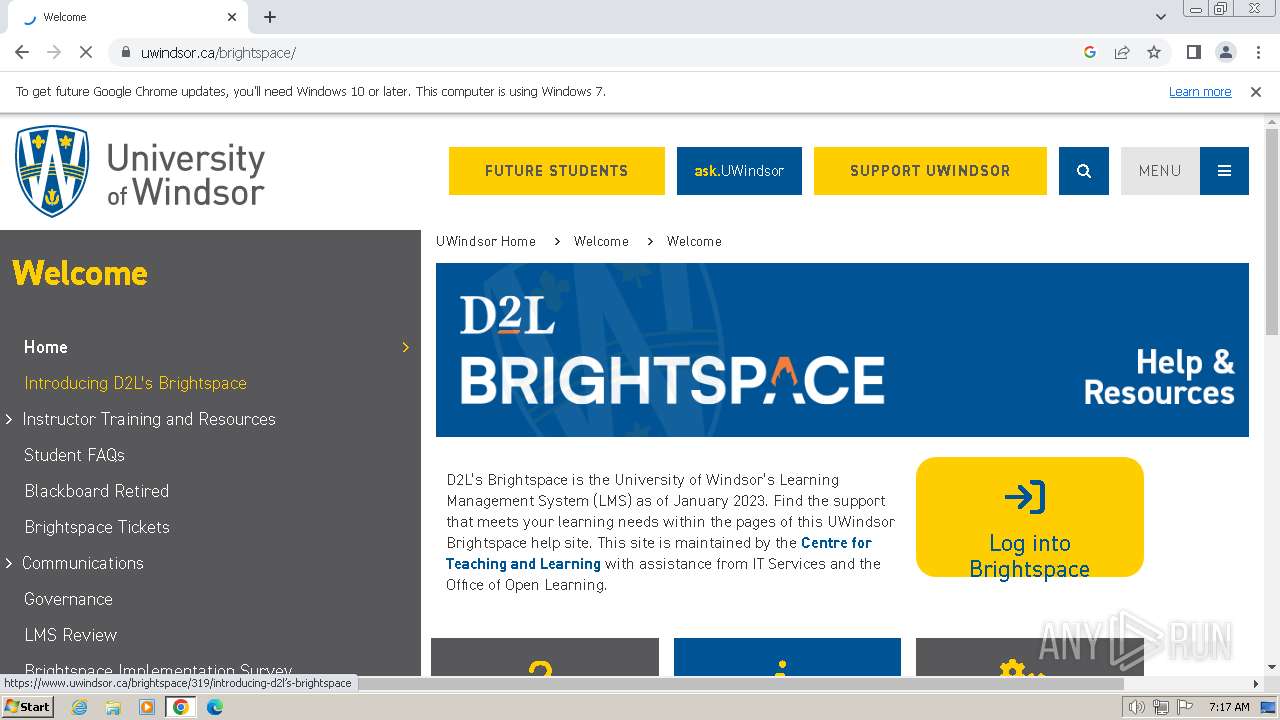Open Centre for Teaching and Learning link
The image size is (1280, 720).
[659, 553]
